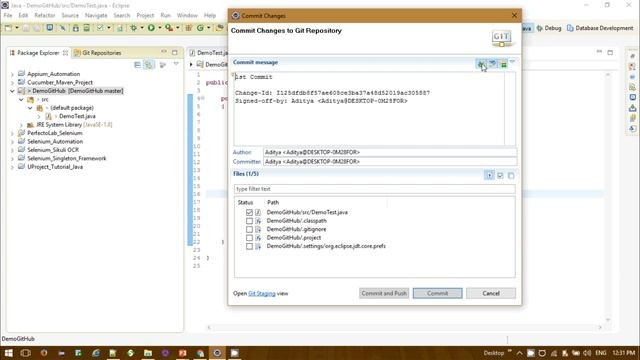Expand JRE System Library node
The width and height of the screenshot is (640, 360).
coord(21,125)
